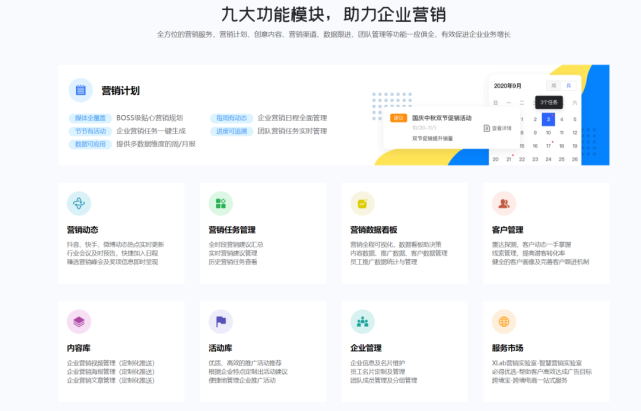The height and width of the screenshot is (411, 641).
Task: Click the 国庆中秋双节促销活动 title
Action: click(x=442, y=118)
